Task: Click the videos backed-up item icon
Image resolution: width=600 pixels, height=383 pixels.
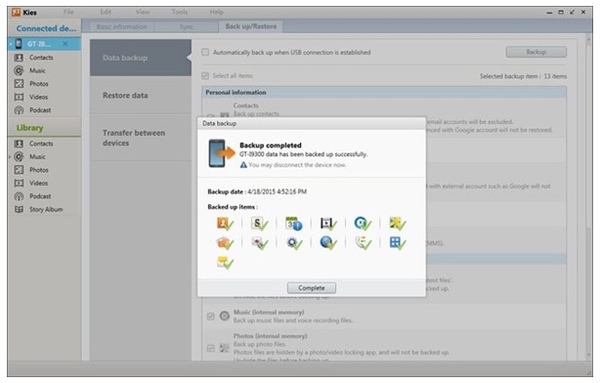Action: click(328, 223)
